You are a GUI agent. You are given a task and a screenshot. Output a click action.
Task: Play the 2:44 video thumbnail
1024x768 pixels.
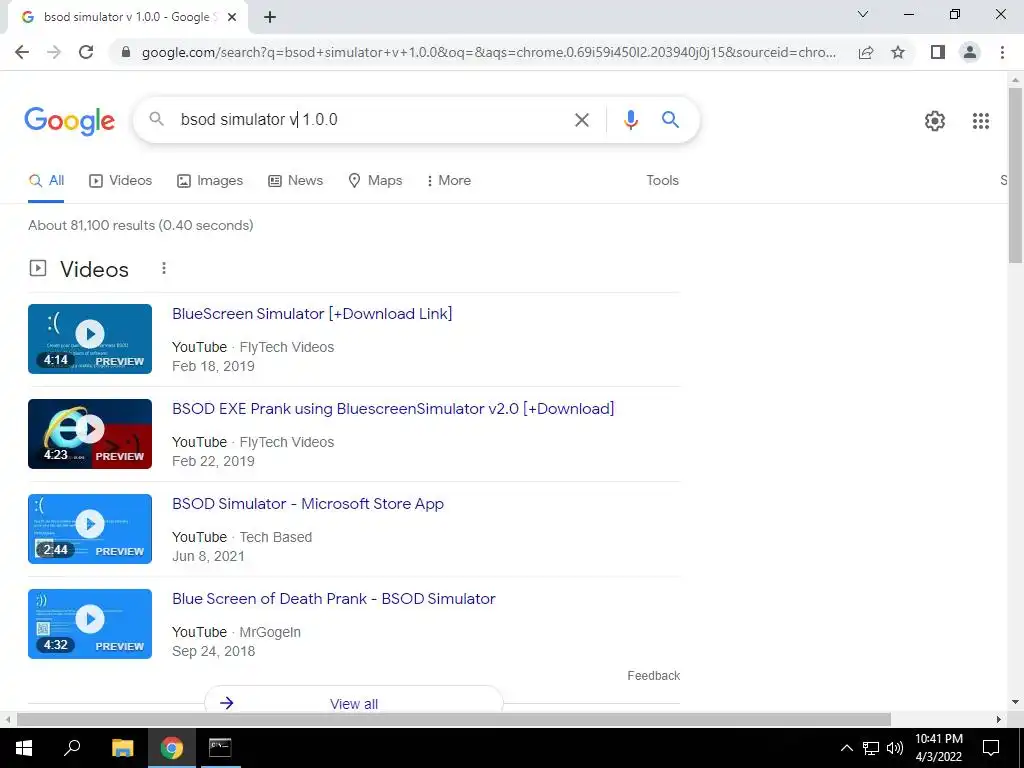pyautogui.click(x=90, y=529)
